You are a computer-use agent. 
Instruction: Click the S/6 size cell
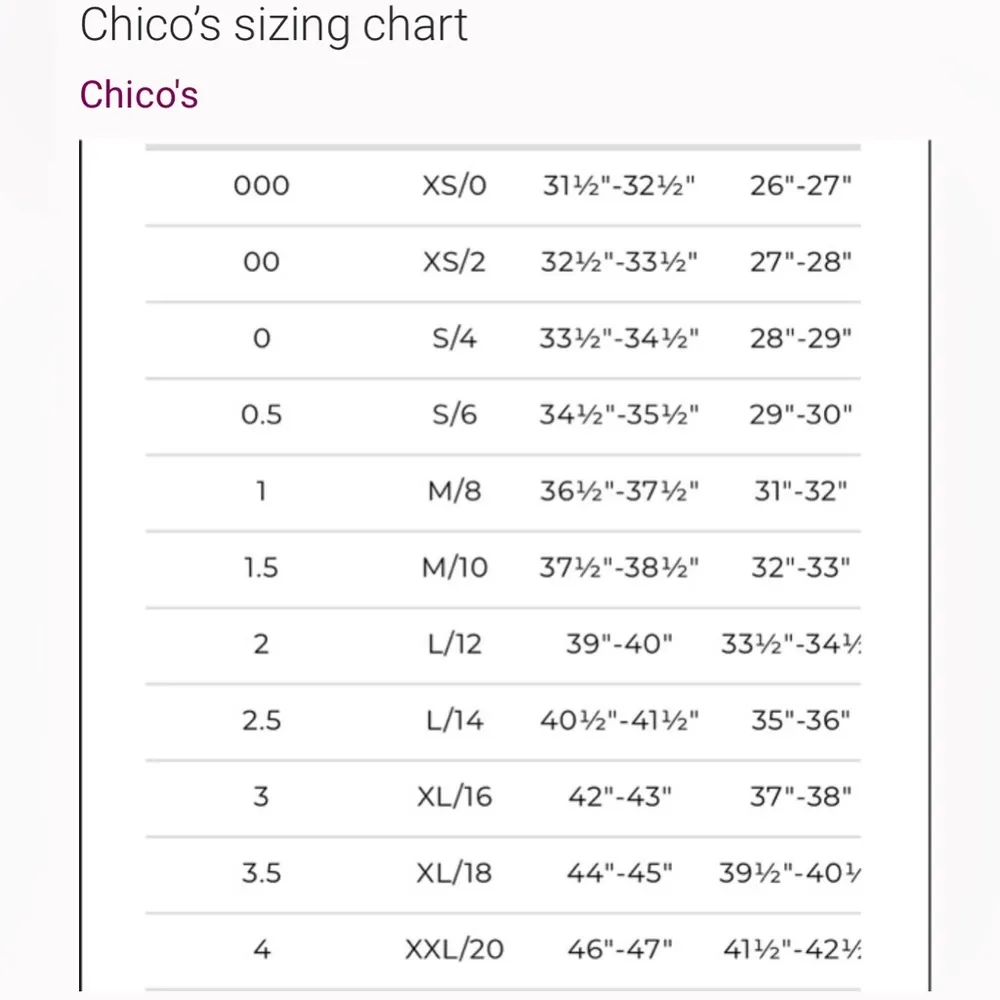click(455, 415)
